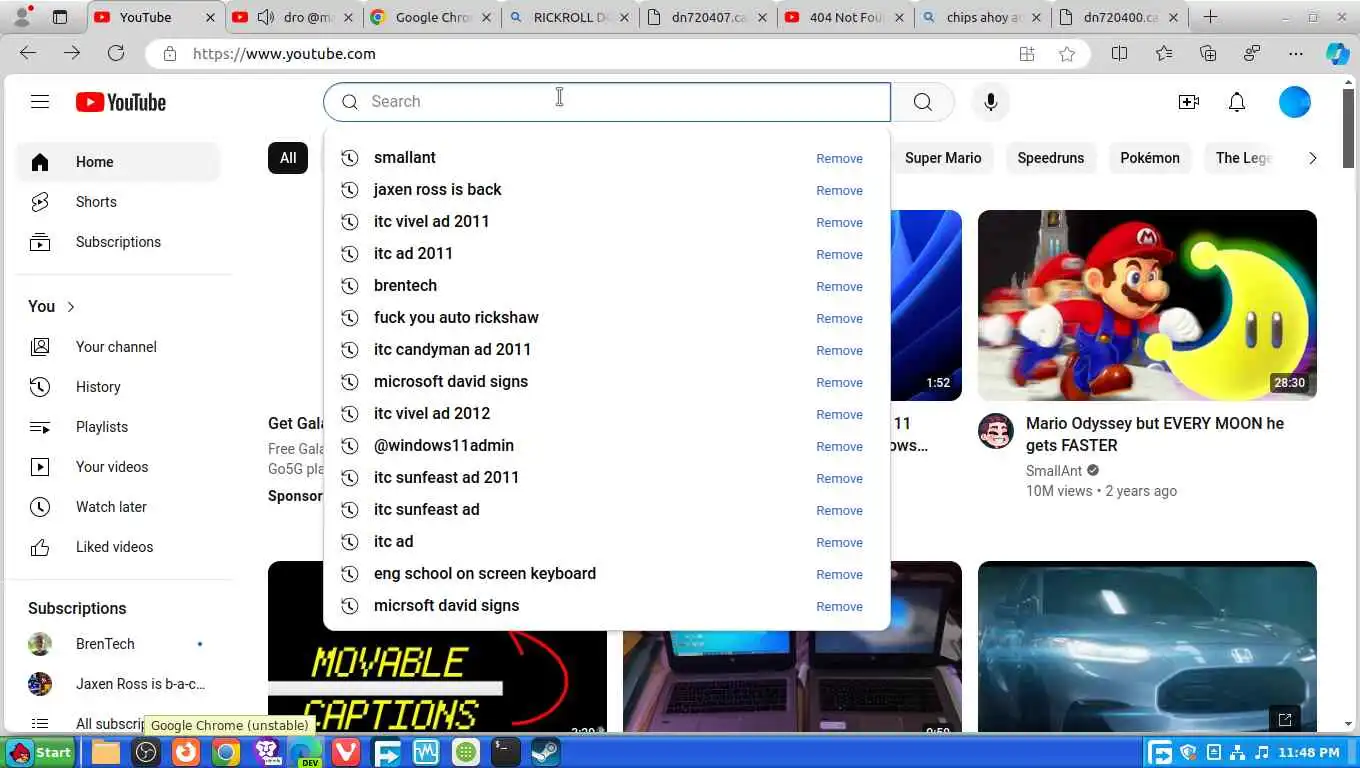Click the Start button
This screenshot has width=1360, height=768.
pos(40,752)
